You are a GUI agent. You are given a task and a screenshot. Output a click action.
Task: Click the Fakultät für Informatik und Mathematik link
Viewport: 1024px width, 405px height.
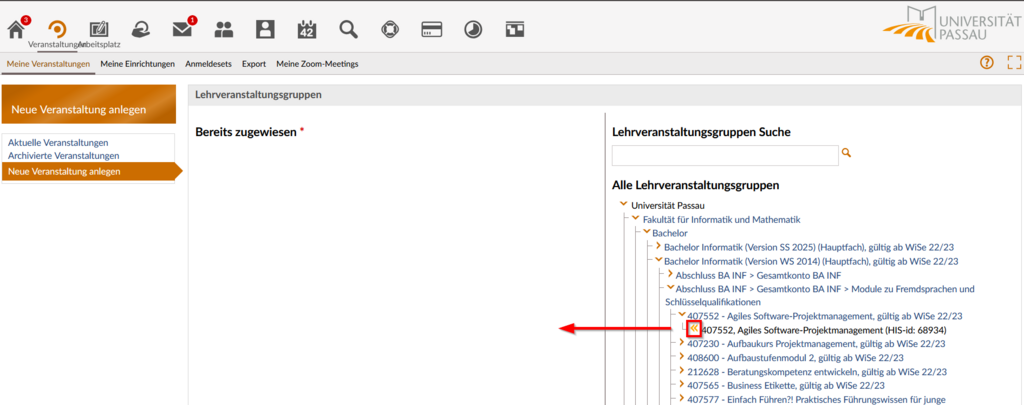coord(722,219)
